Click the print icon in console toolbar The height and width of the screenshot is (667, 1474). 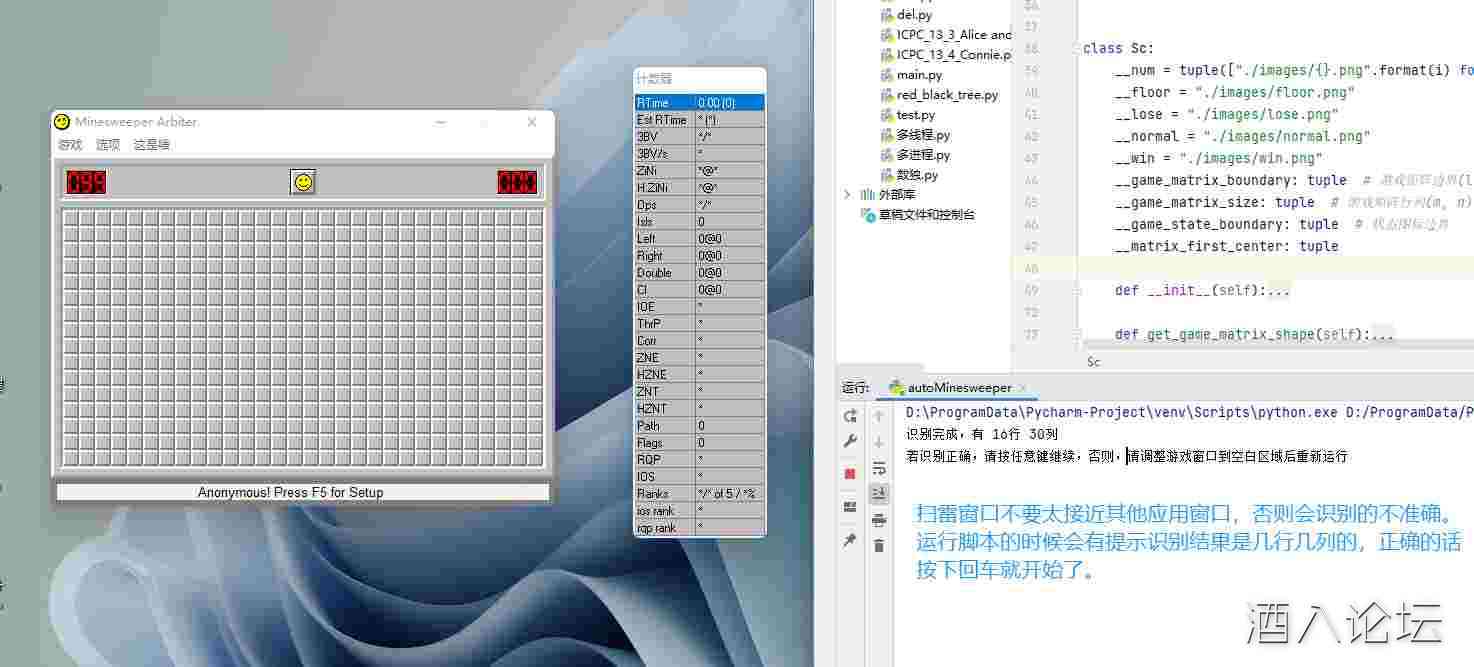click(x=879, y=519)
